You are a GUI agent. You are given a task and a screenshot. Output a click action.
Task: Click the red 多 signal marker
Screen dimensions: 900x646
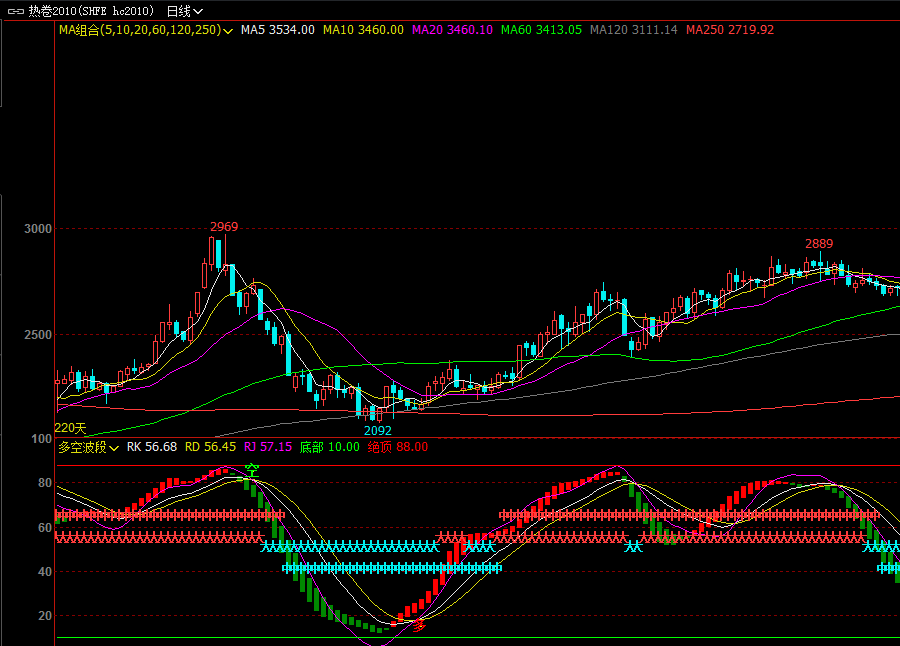tap(420, 625)
